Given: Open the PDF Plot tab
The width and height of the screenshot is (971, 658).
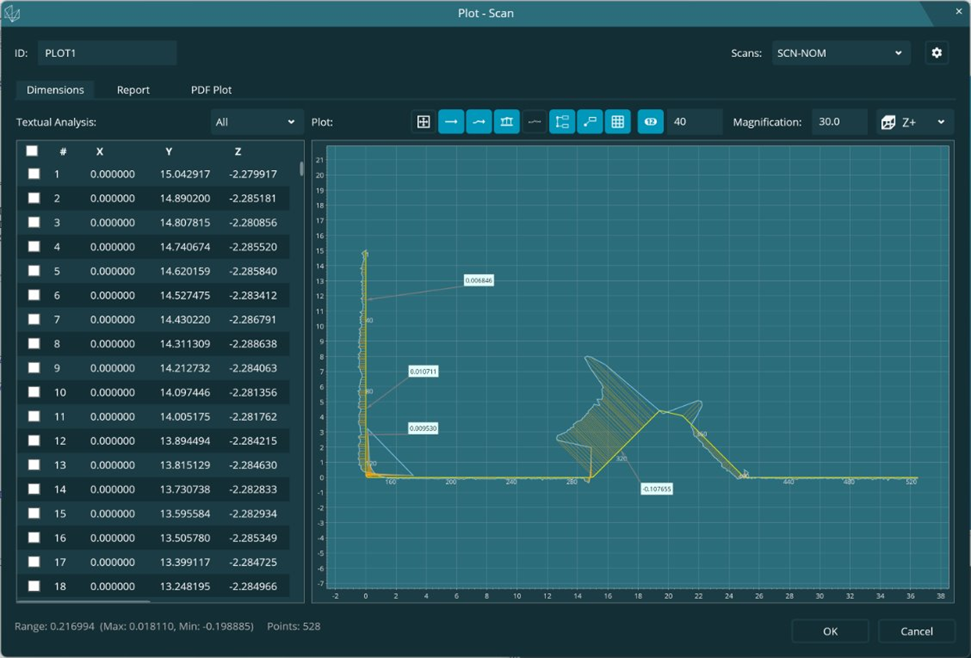Looking at the screenshot, I should pyautogui.click(x=210, y=89).
